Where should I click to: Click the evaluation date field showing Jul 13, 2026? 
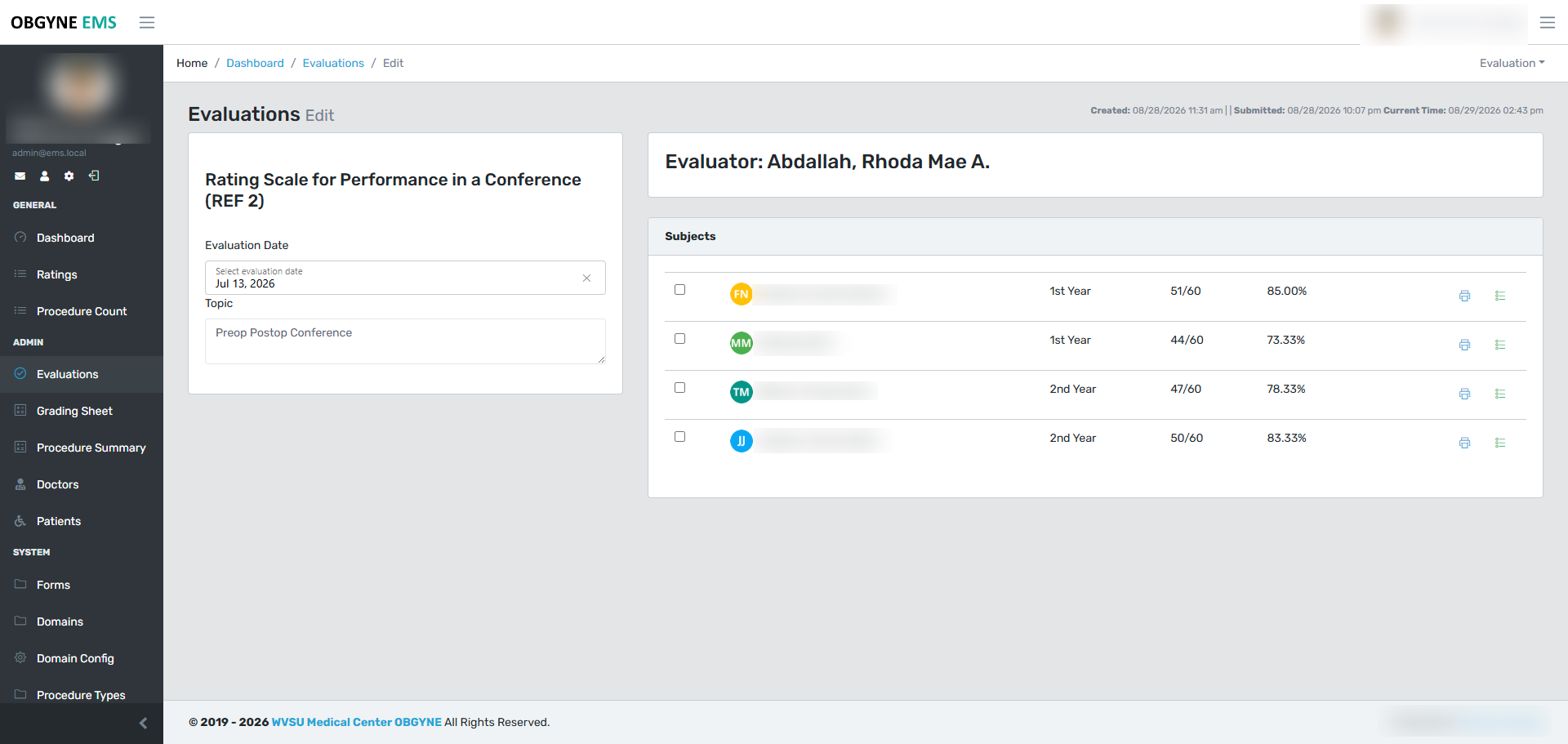(405, 278)
